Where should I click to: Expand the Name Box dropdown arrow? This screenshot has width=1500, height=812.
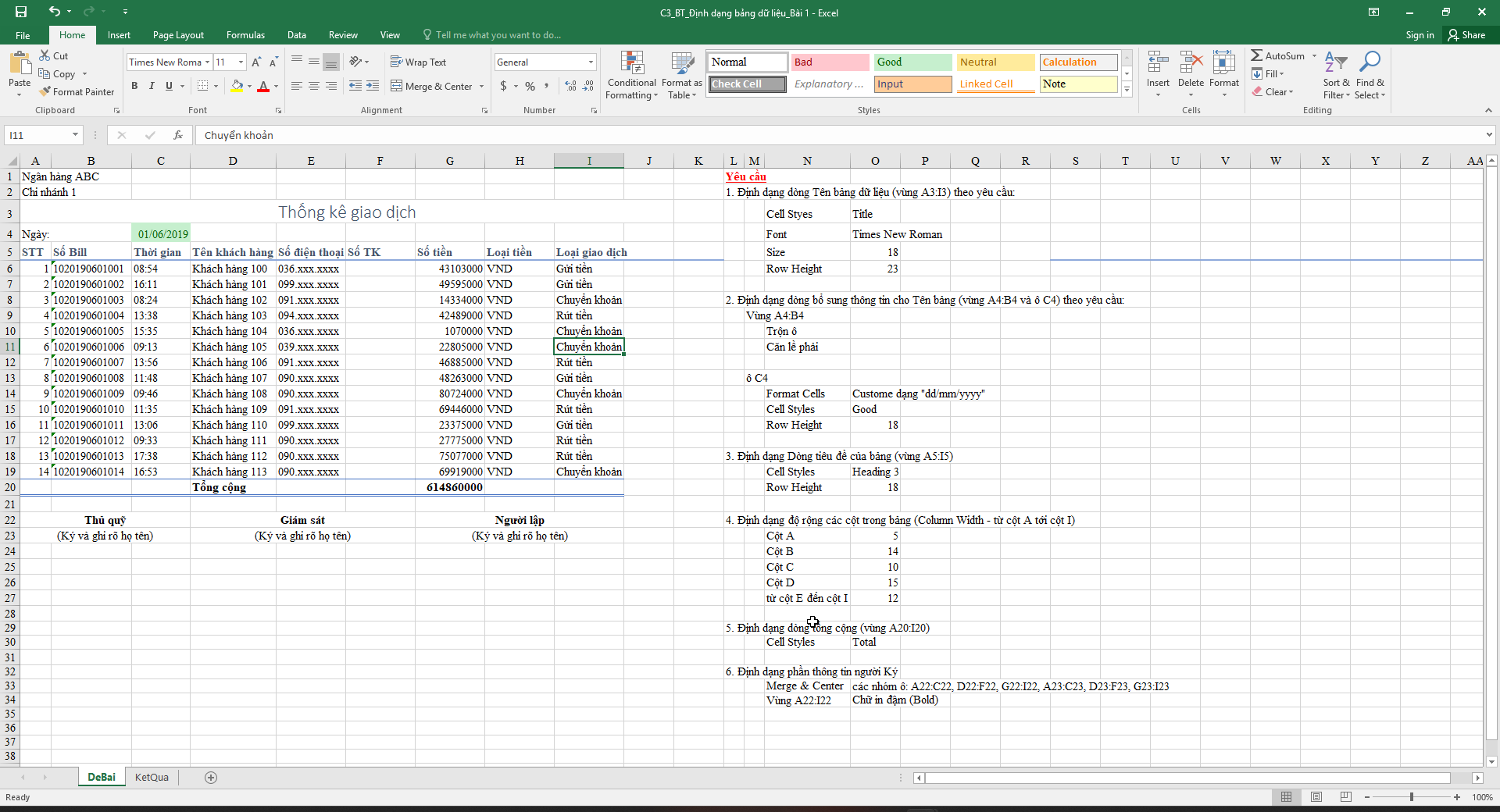75,135
